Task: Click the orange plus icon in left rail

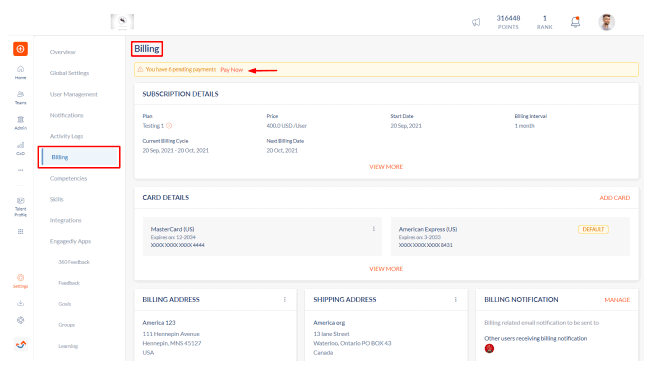Action: [x=20, y=49]
